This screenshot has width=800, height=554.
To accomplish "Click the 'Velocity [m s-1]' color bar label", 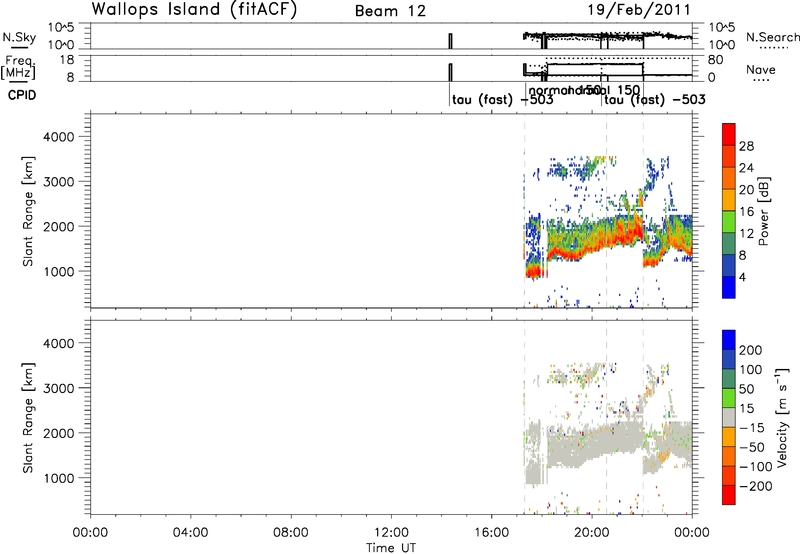I will [x=781, y=417].
